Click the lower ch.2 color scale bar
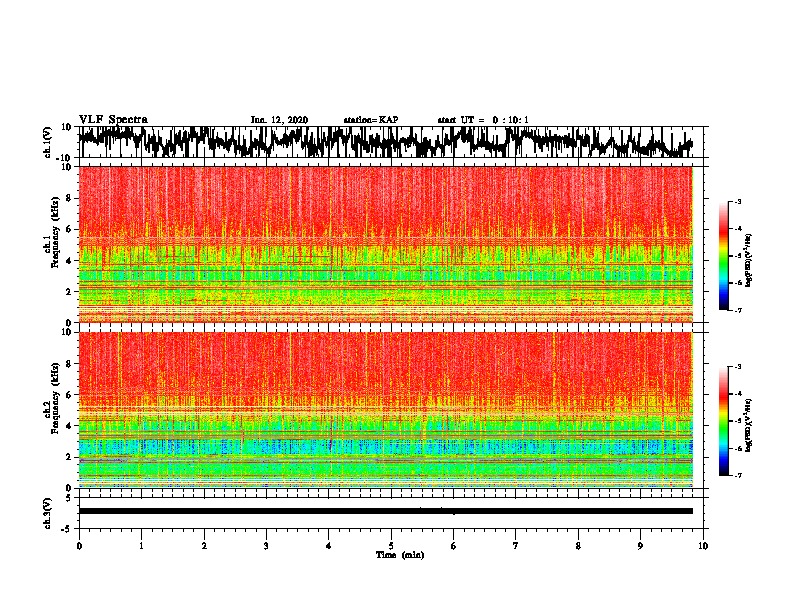This screenshot has height=612, width=792. pos(723,421)
